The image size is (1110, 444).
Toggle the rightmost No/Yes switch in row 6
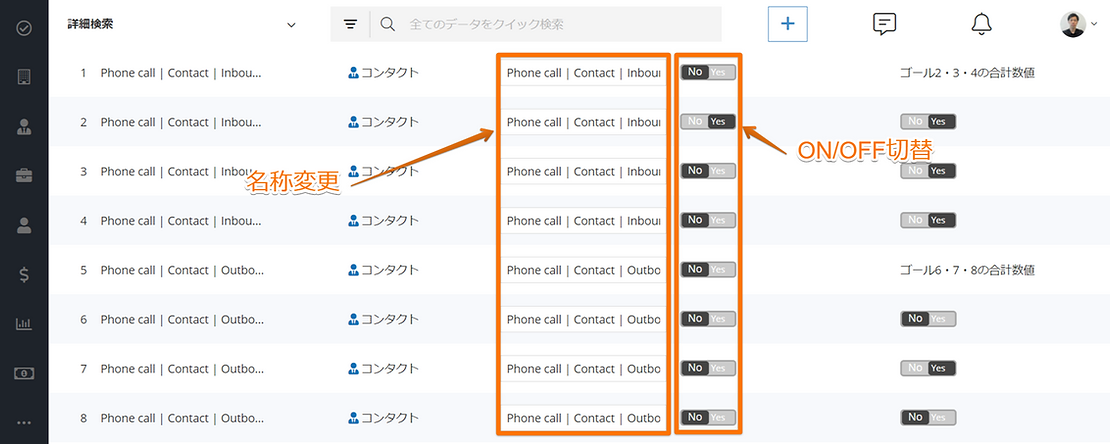click(928, 319)
